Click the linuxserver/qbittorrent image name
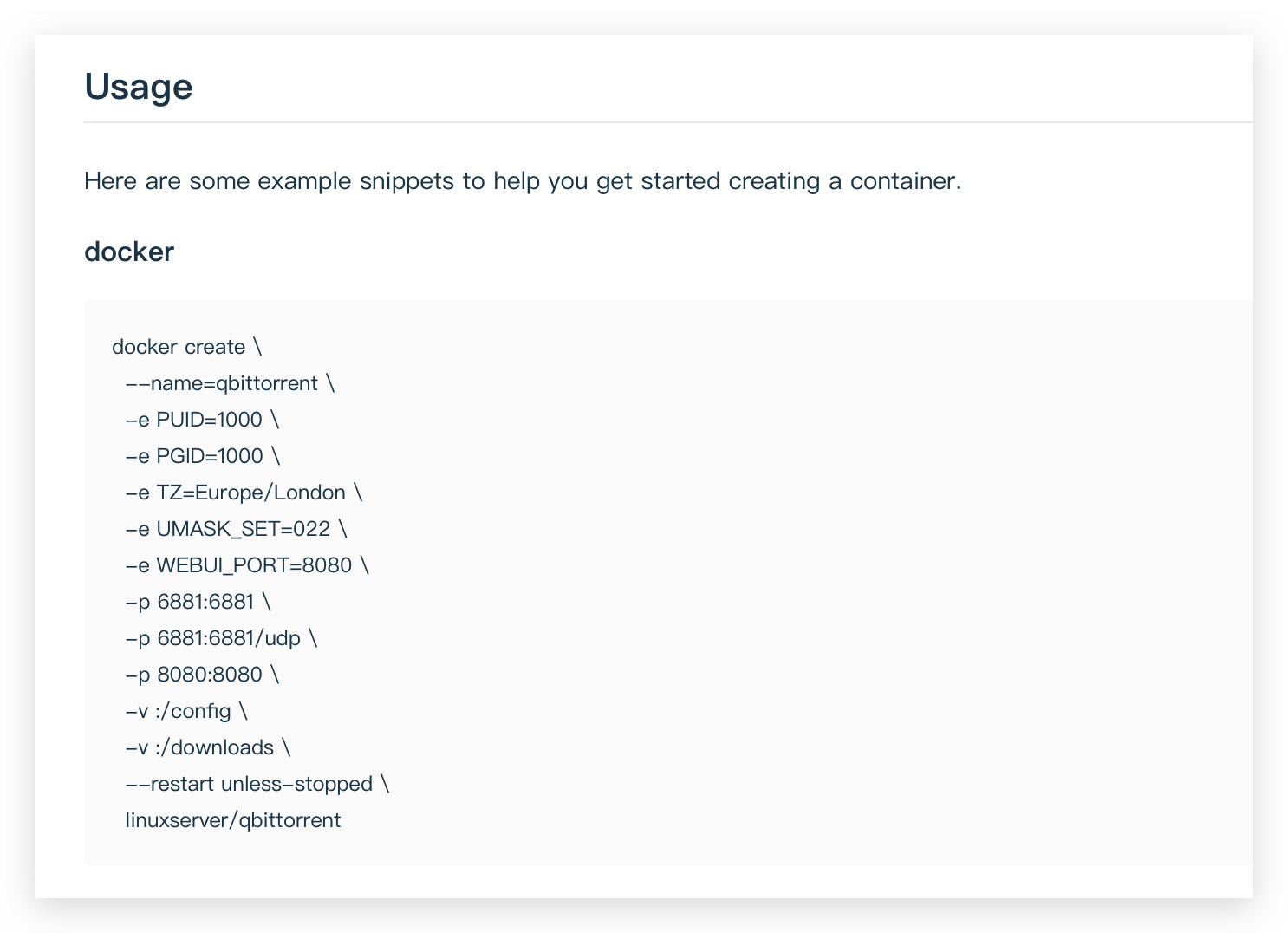The width and height of the screenshot is (1288, 933). (x=233, y=820)
